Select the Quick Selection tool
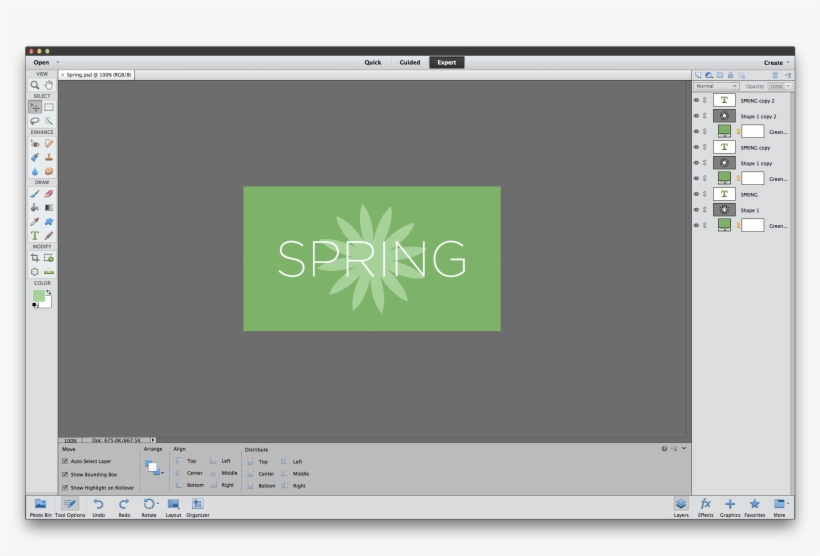This screenshot has width=820, height=556. coord(49,121)
